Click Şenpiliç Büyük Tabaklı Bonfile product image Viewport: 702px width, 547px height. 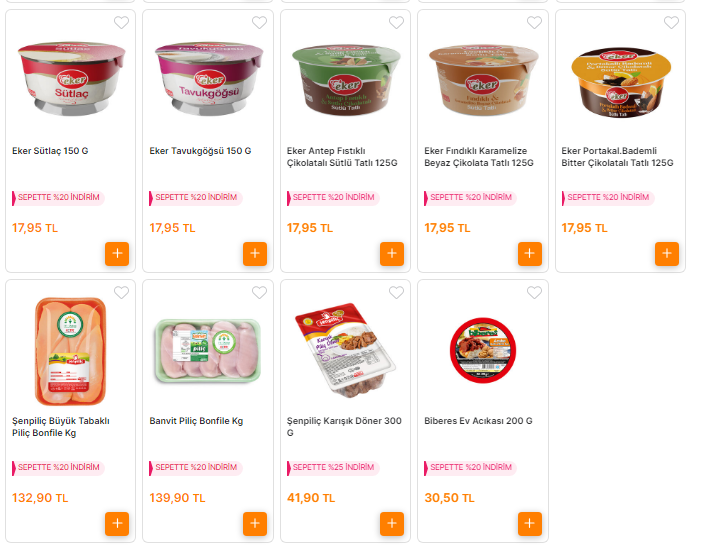point(71,351)
